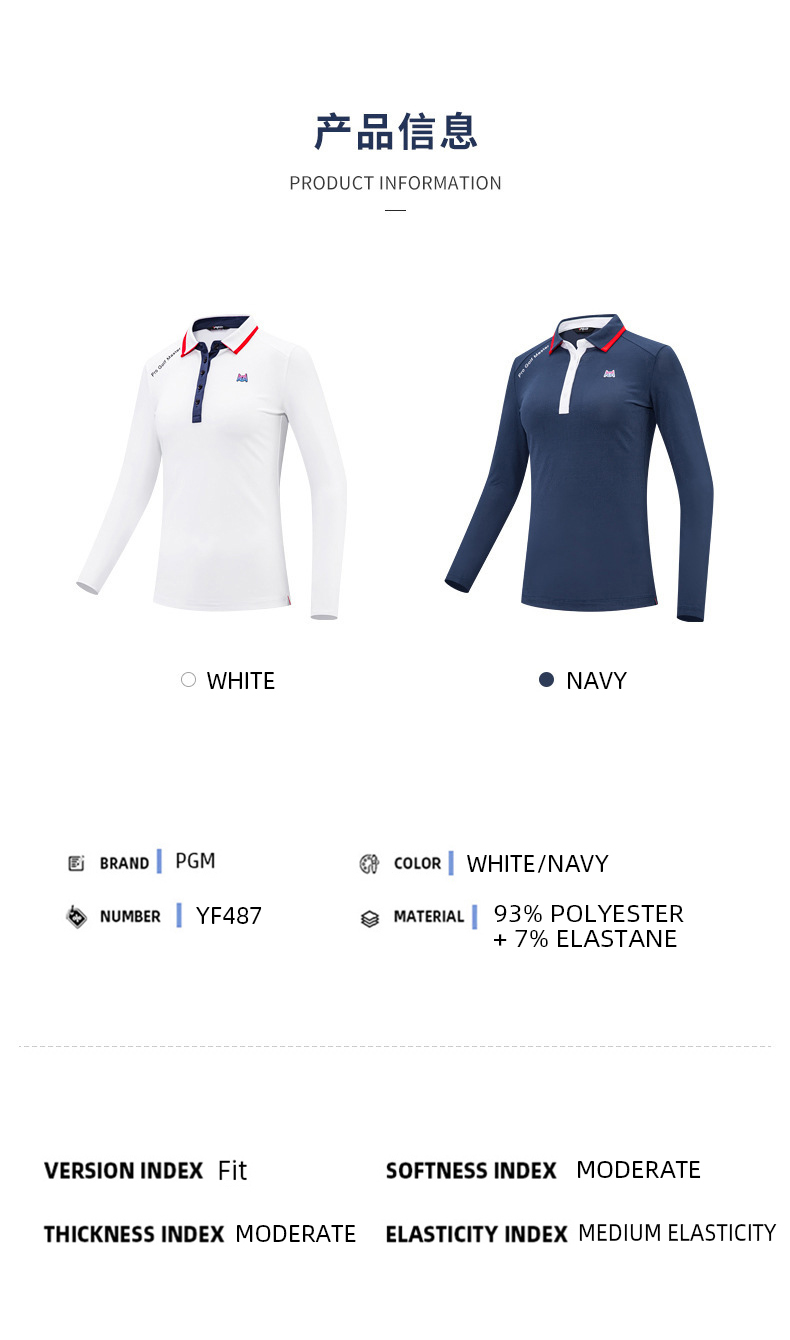Open the white polo shirt image

212,467
